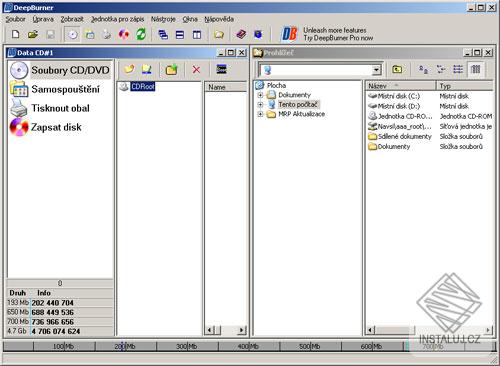Open the Zobrazit menu
500x366 pixels.
[72, 19]
